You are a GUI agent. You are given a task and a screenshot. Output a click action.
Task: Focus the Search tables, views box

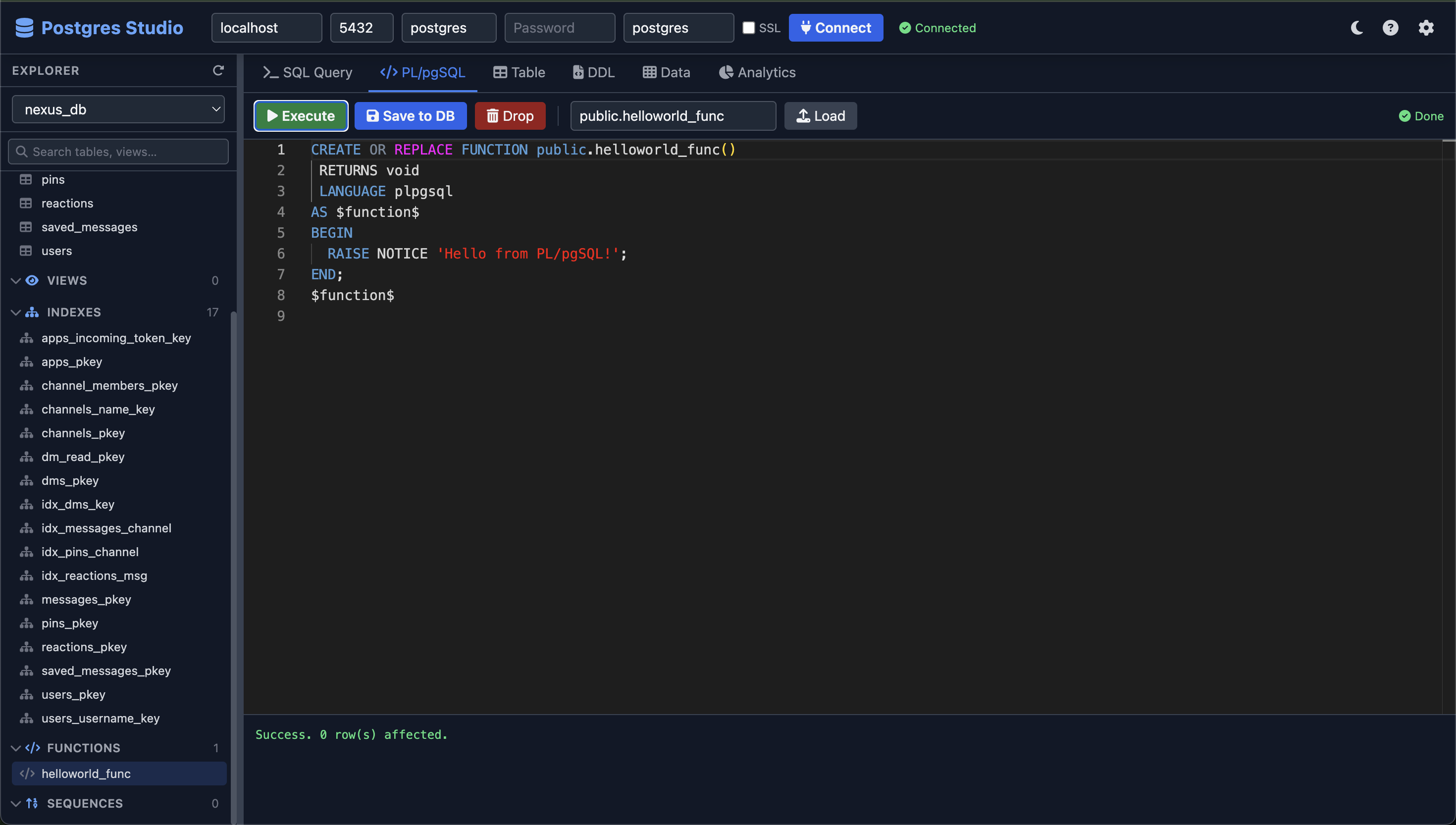(118, 152)
